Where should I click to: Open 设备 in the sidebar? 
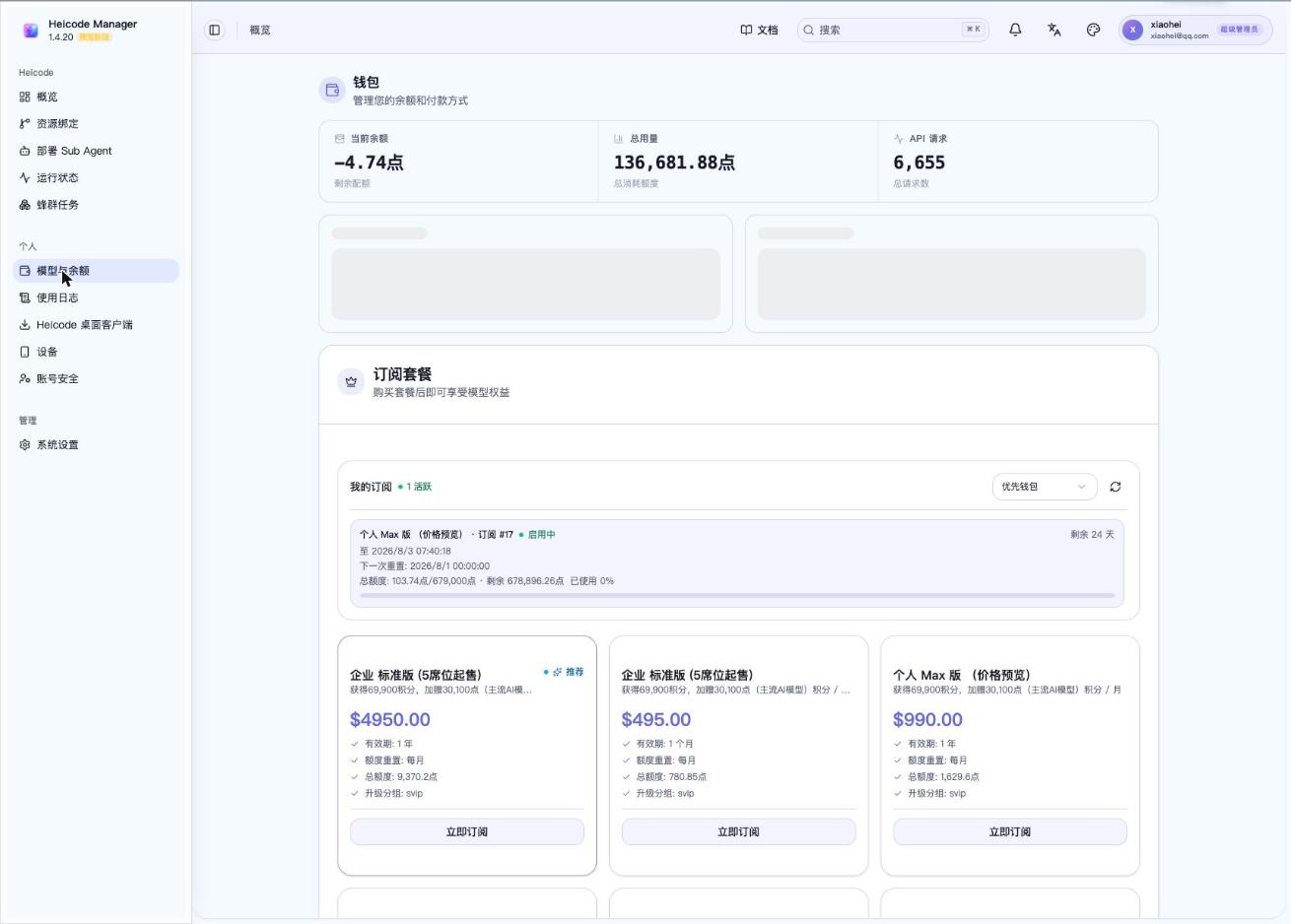click(x=96, y=352)
